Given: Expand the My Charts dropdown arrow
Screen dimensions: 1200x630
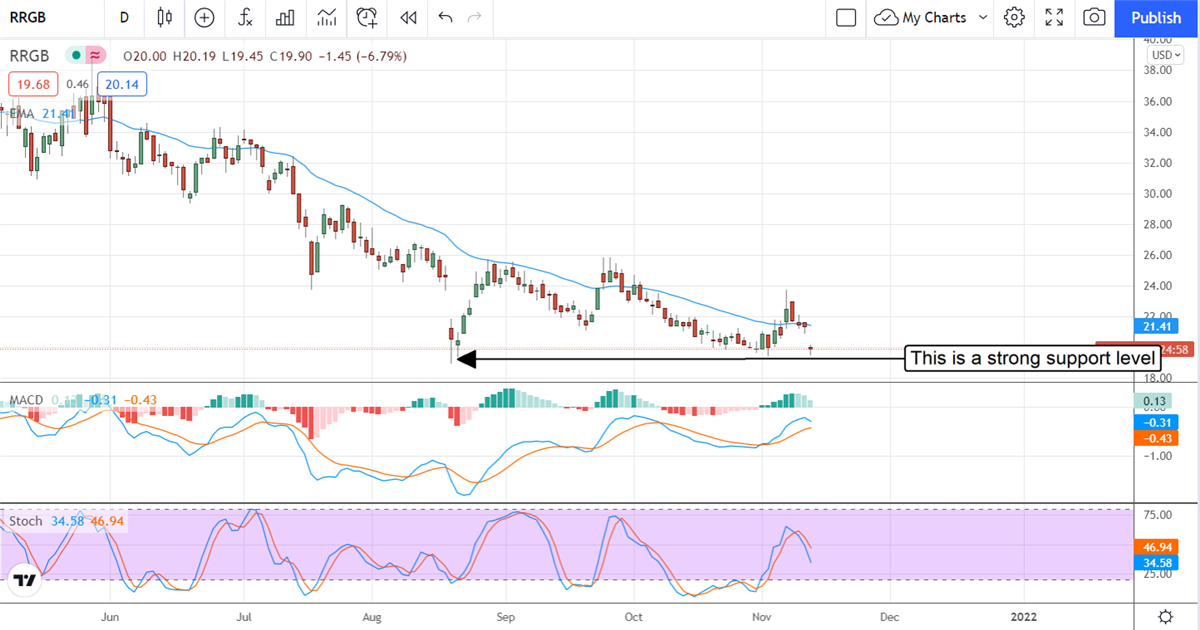Looking at the screenshot, I should [983, 17].
